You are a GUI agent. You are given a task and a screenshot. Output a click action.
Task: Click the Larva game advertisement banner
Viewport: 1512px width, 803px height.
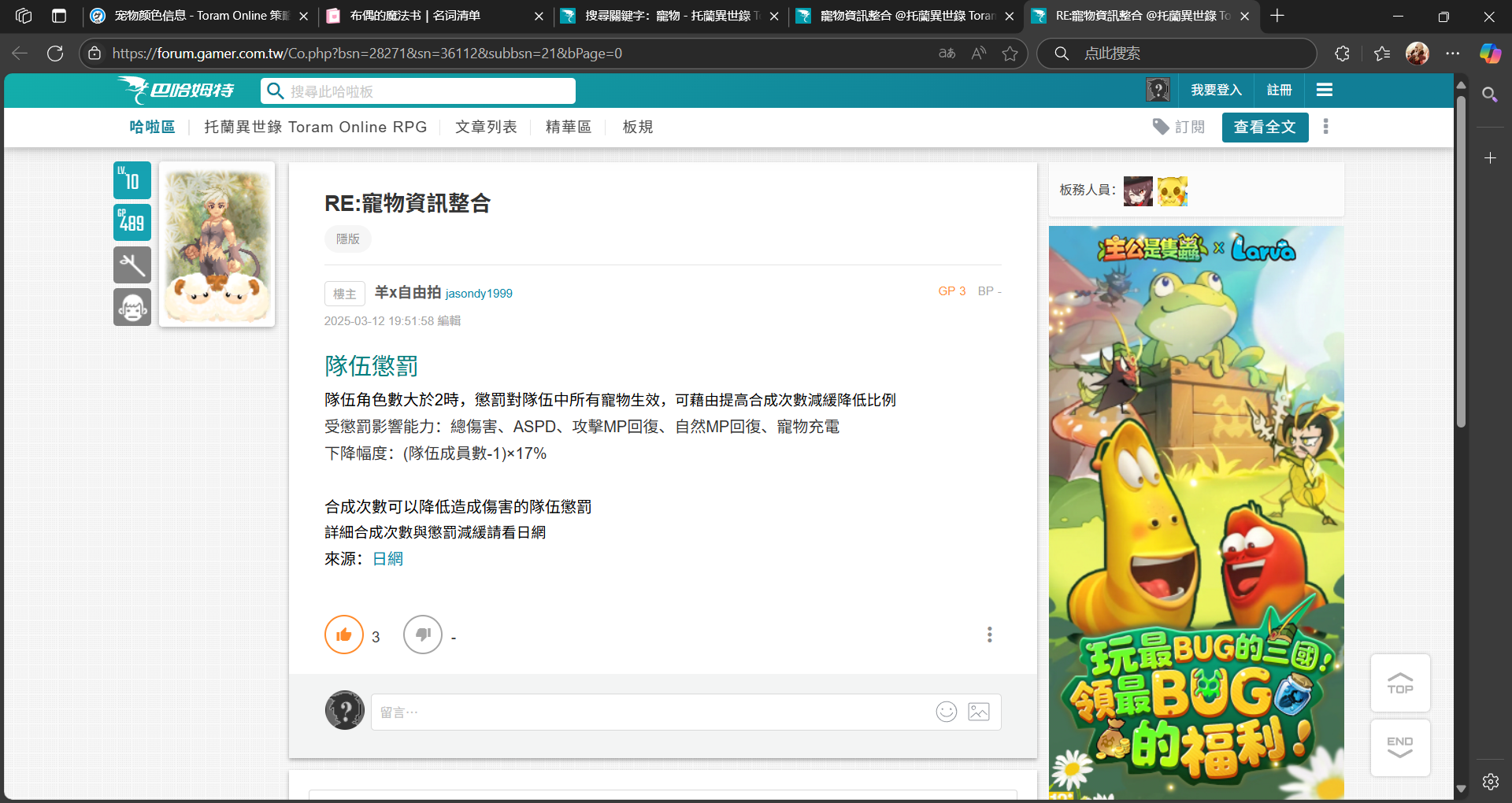pyautogui.click(x=1196, y=512)
